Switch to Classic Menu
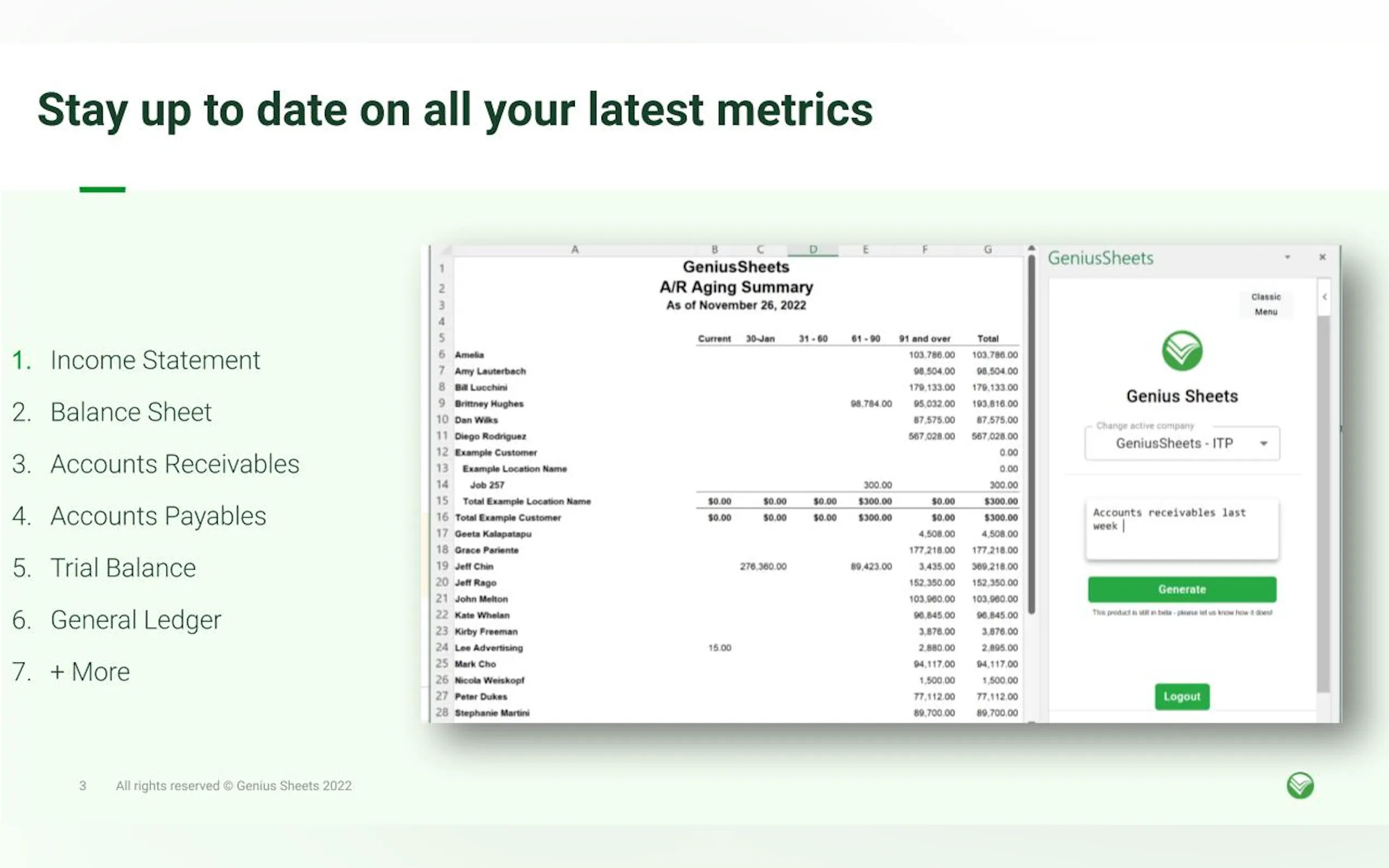The height and width of the screenshot is (868, 1389). tap(1265, 304)
